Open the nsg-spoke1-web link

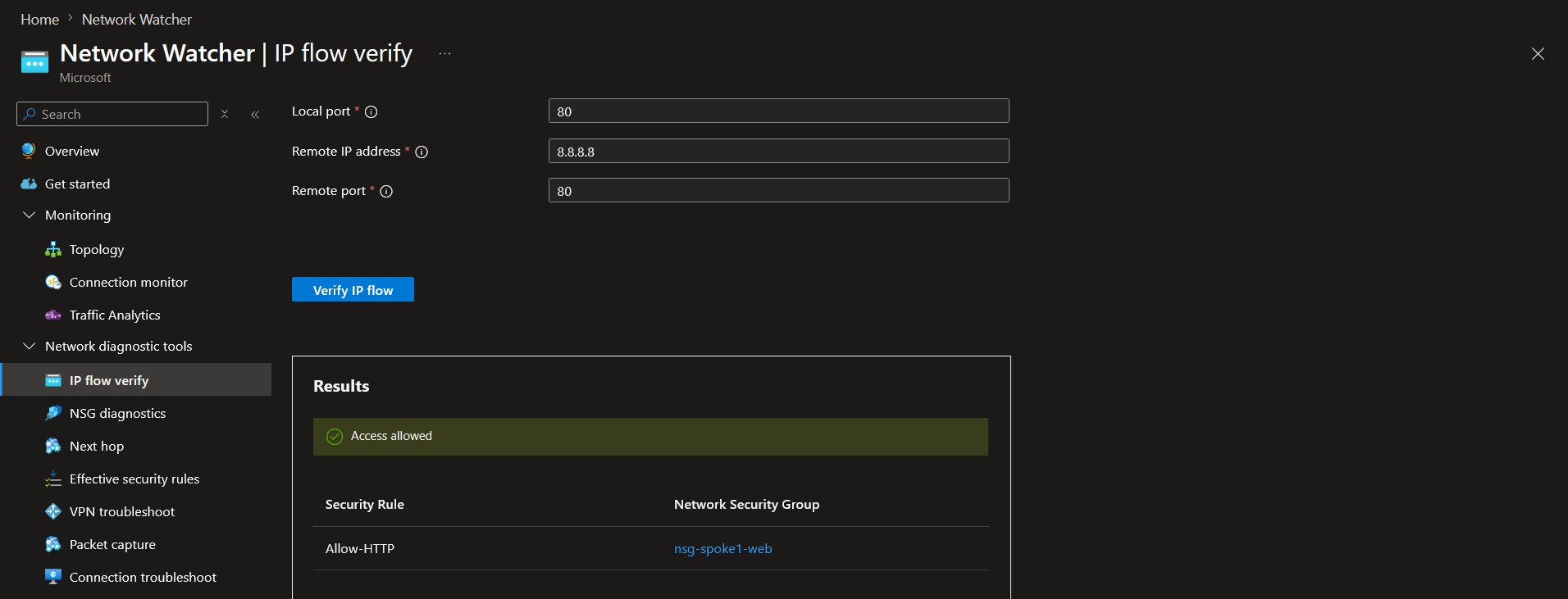pos(722,548)
